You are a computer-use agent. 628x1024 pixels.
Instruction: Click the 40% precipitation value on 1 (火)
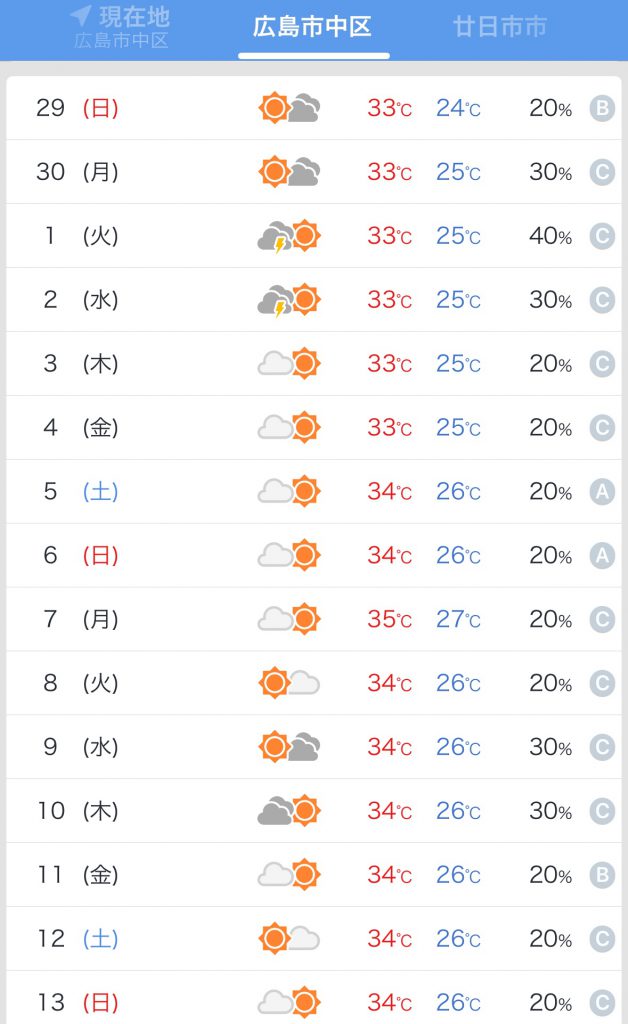550,236
